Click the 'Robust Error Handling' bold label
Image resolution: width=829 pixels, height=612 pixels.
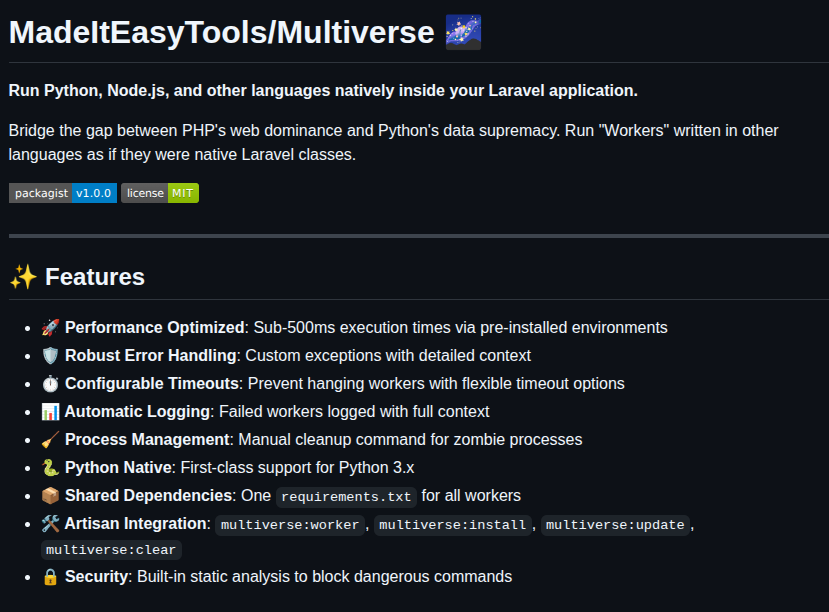tap(151, 356)
